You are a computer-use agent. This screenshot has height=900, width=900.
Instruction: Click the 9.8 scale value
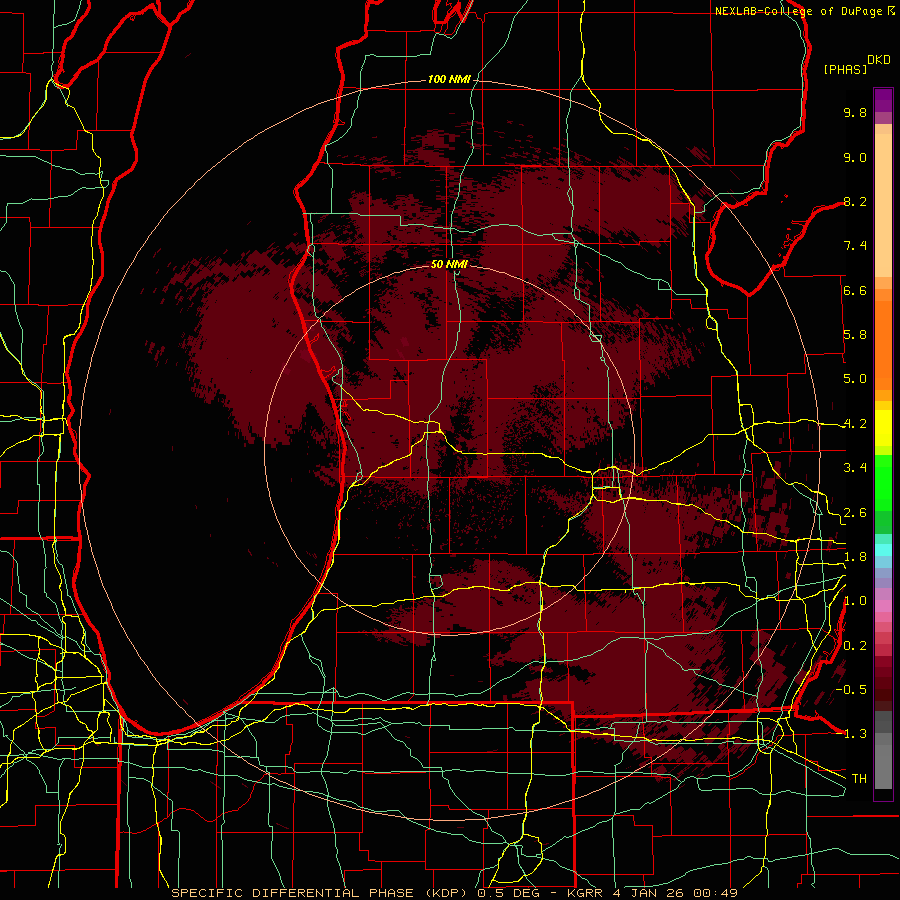point(855,112)
